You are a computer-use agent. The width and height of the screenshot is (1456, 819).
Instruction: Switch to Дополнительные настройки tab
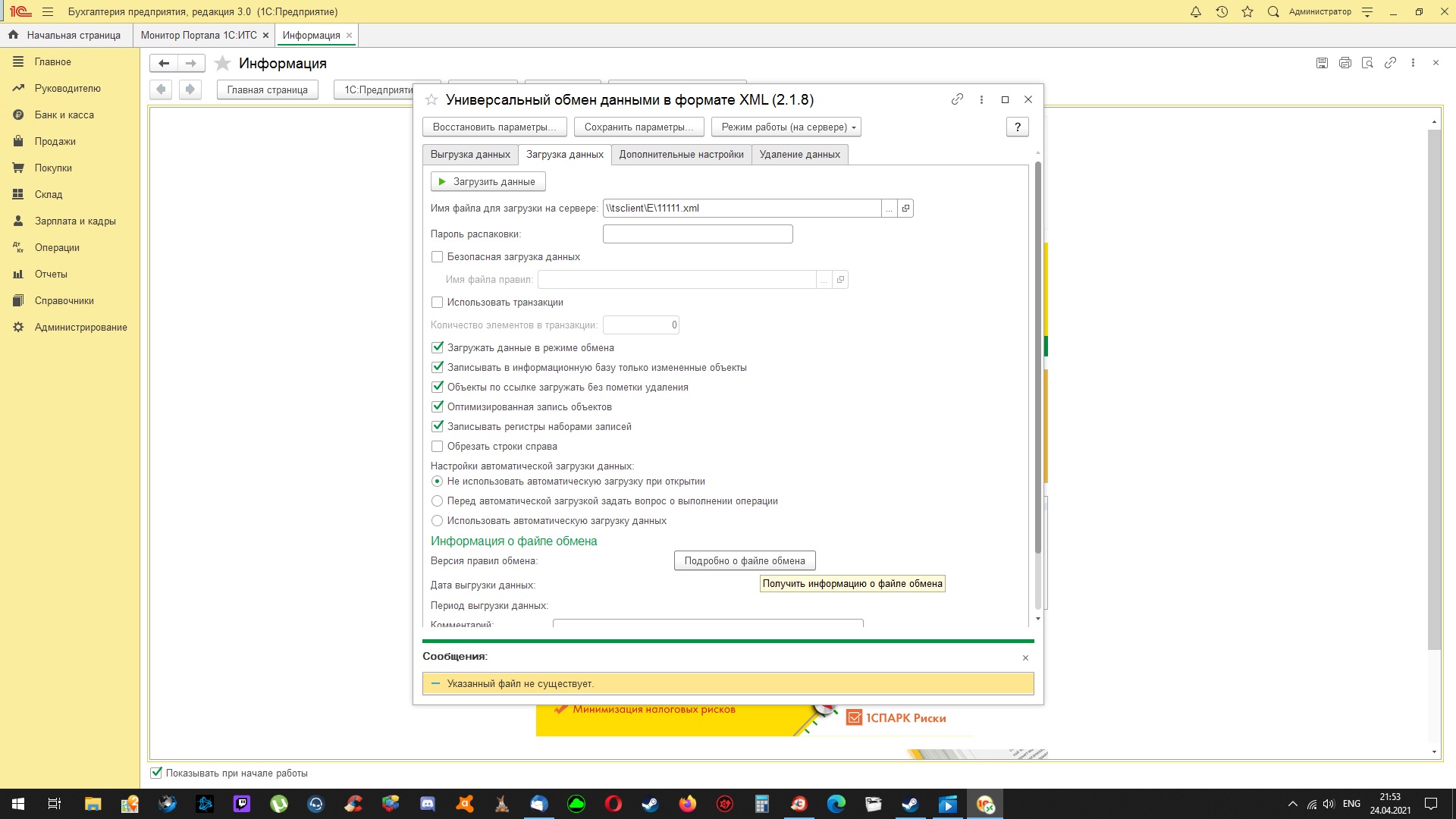[x=681, y=154]
